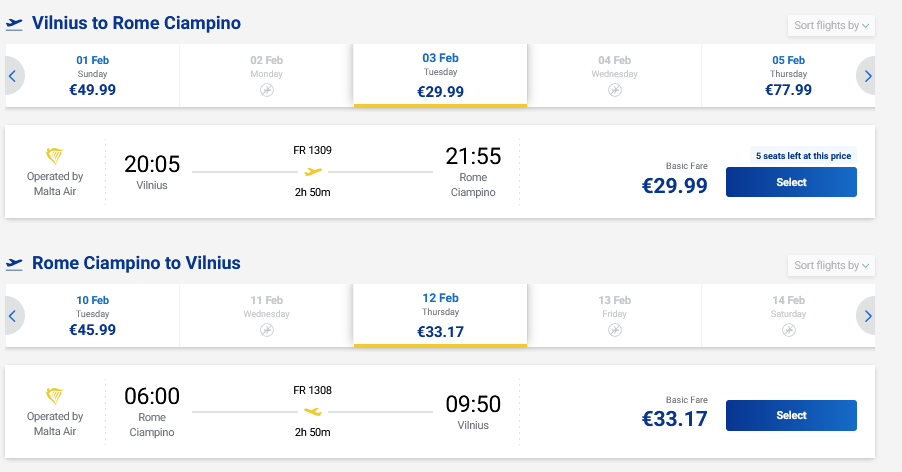This screenshot has width=902, height=472.
Task: Click the plane icon beside Vilnius to Rome Ciampino
Action: (x=14, y=24)
